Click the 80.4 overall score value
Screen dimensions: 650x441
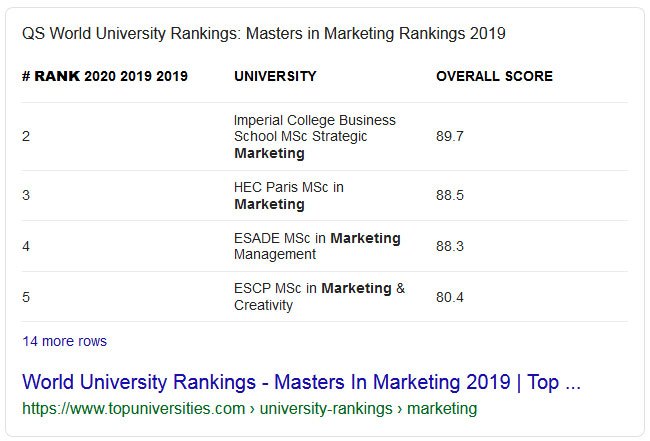click(450, 297)
